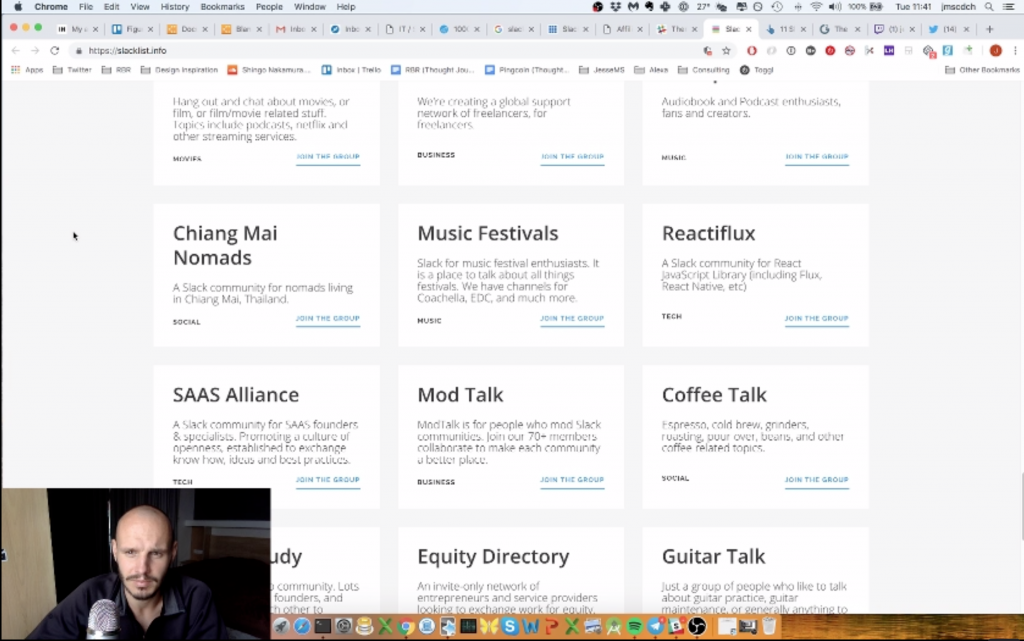The width and height of the screenshot is (1024, 641).
Task: Open Terminal from the dock
Action: point(323,627)
